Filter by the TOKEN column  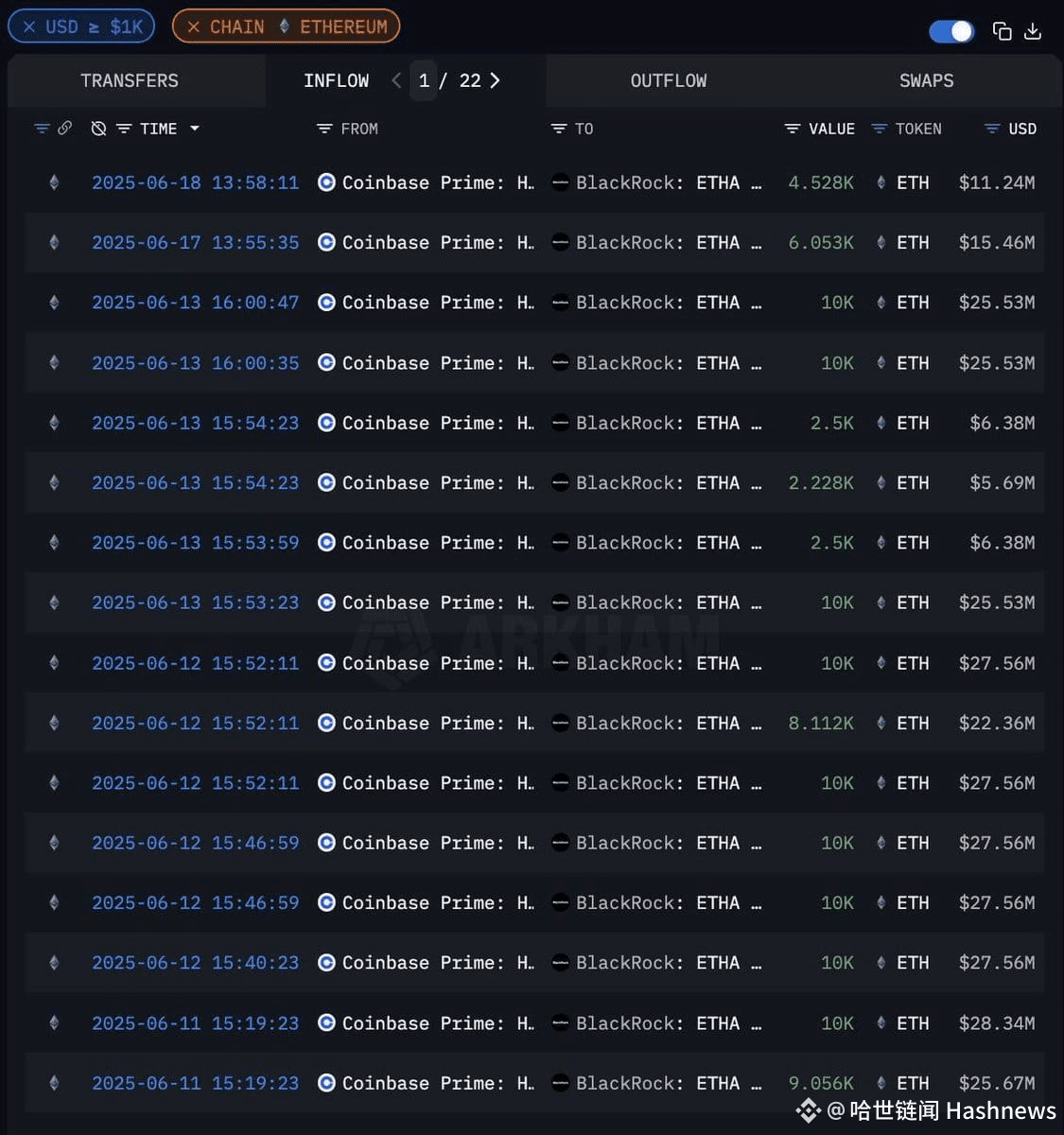click(x=879, y=128)
